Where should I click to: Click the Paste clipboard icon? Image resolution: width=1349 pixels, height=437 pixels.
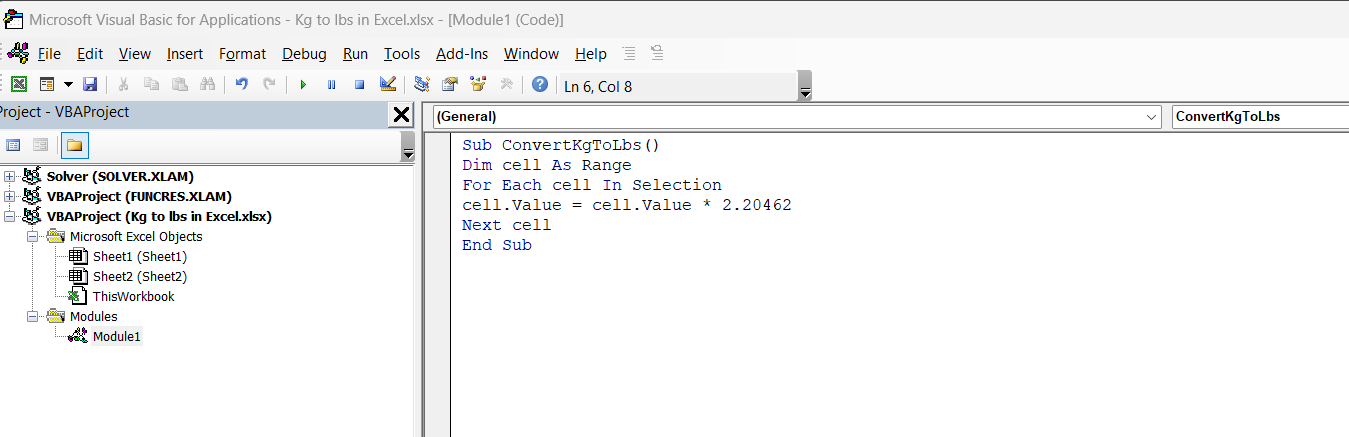[179, 85]
